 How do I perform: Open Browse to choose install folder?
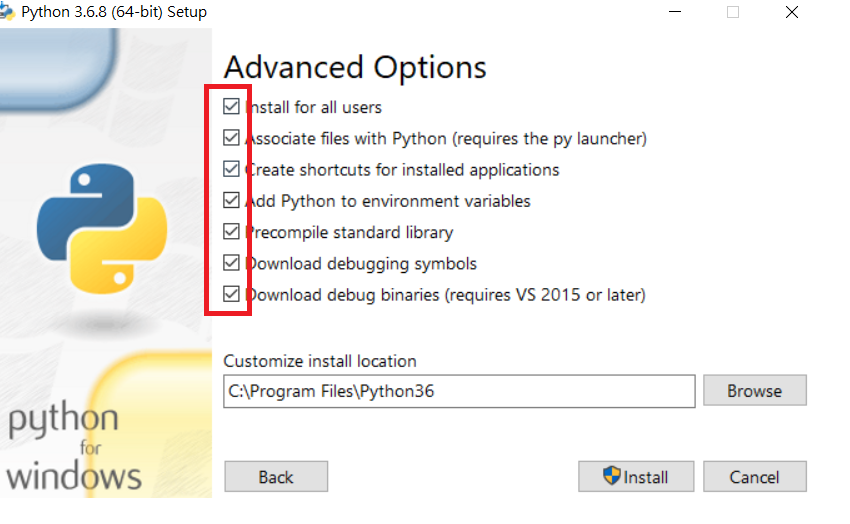click(755, 390)
